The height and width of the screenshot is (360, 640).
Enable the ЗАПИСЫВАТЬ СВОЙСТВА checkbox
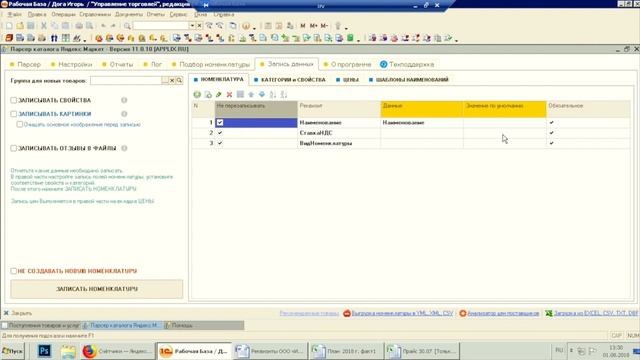point(13,100)
